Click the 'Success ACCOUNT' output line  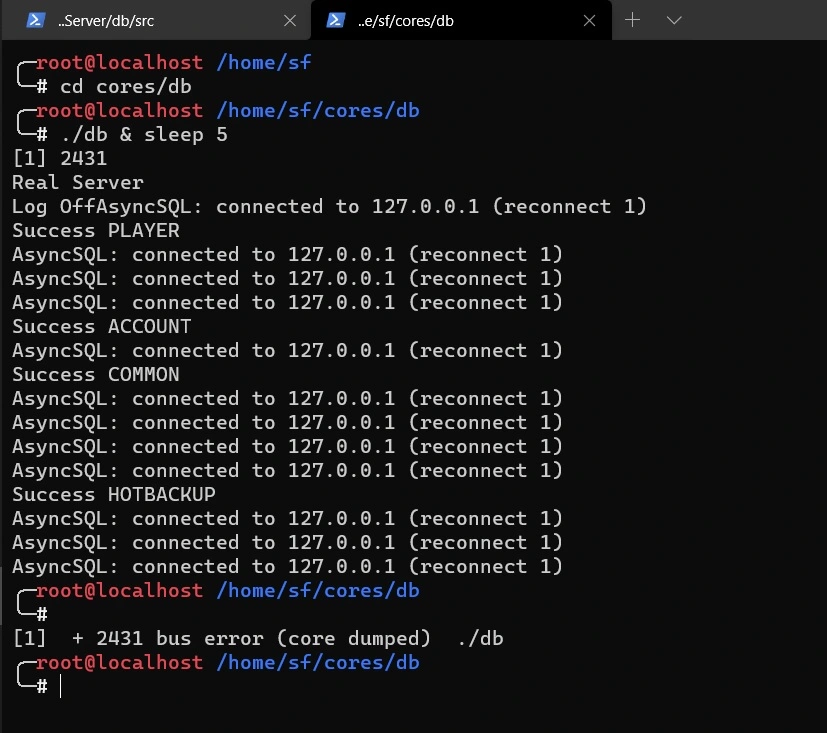(x=101, y=327)
